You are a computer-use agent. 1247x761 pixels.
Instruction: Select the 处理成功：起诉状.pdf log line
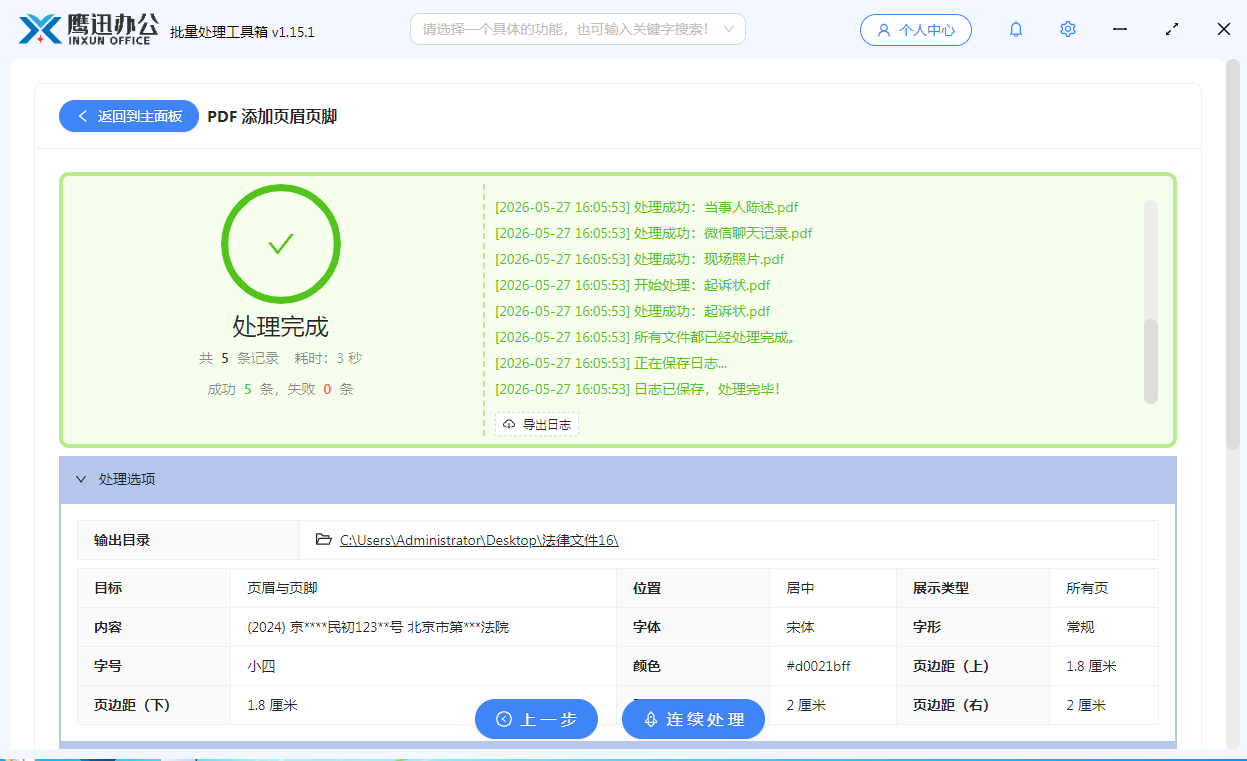[x=632, y=311]
